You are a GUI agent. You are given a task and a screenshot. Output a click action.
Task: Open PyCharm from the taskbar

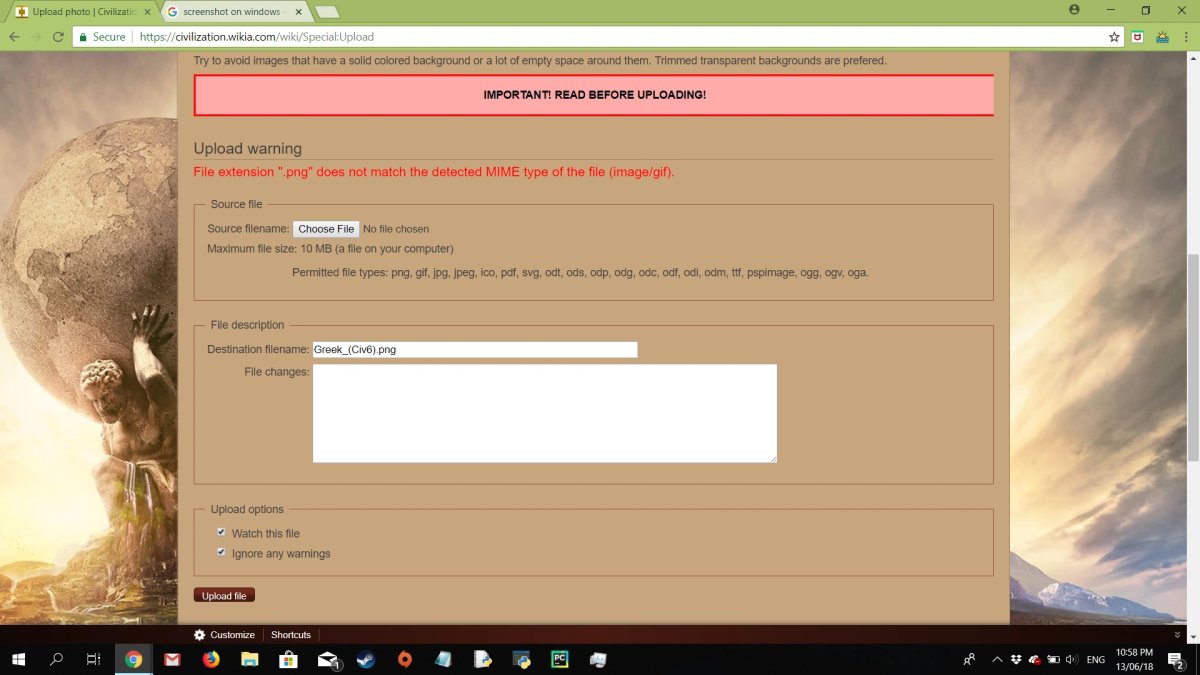point(560,659)
